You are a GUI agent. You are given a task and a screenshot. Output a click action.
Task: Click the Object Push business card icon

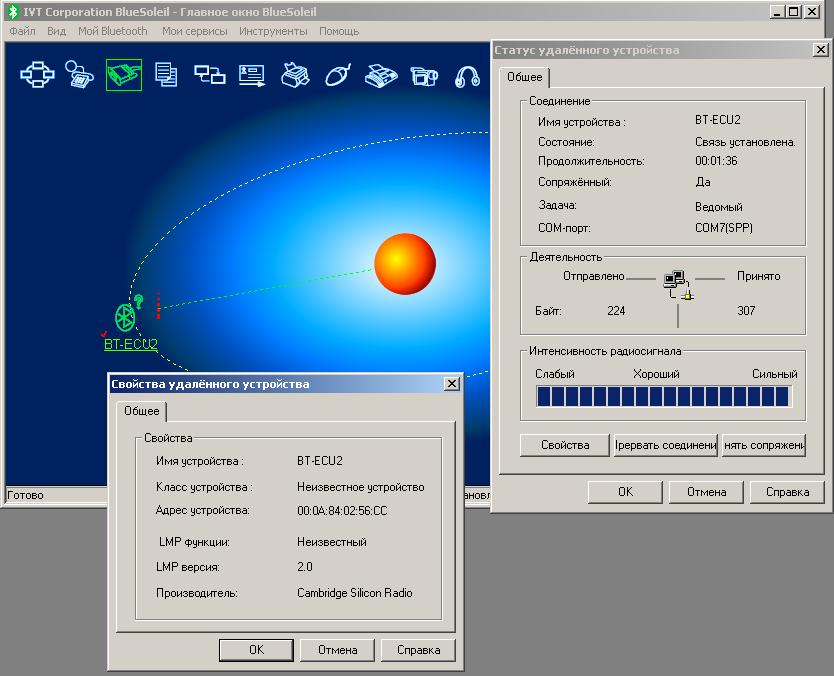(252, 74)
